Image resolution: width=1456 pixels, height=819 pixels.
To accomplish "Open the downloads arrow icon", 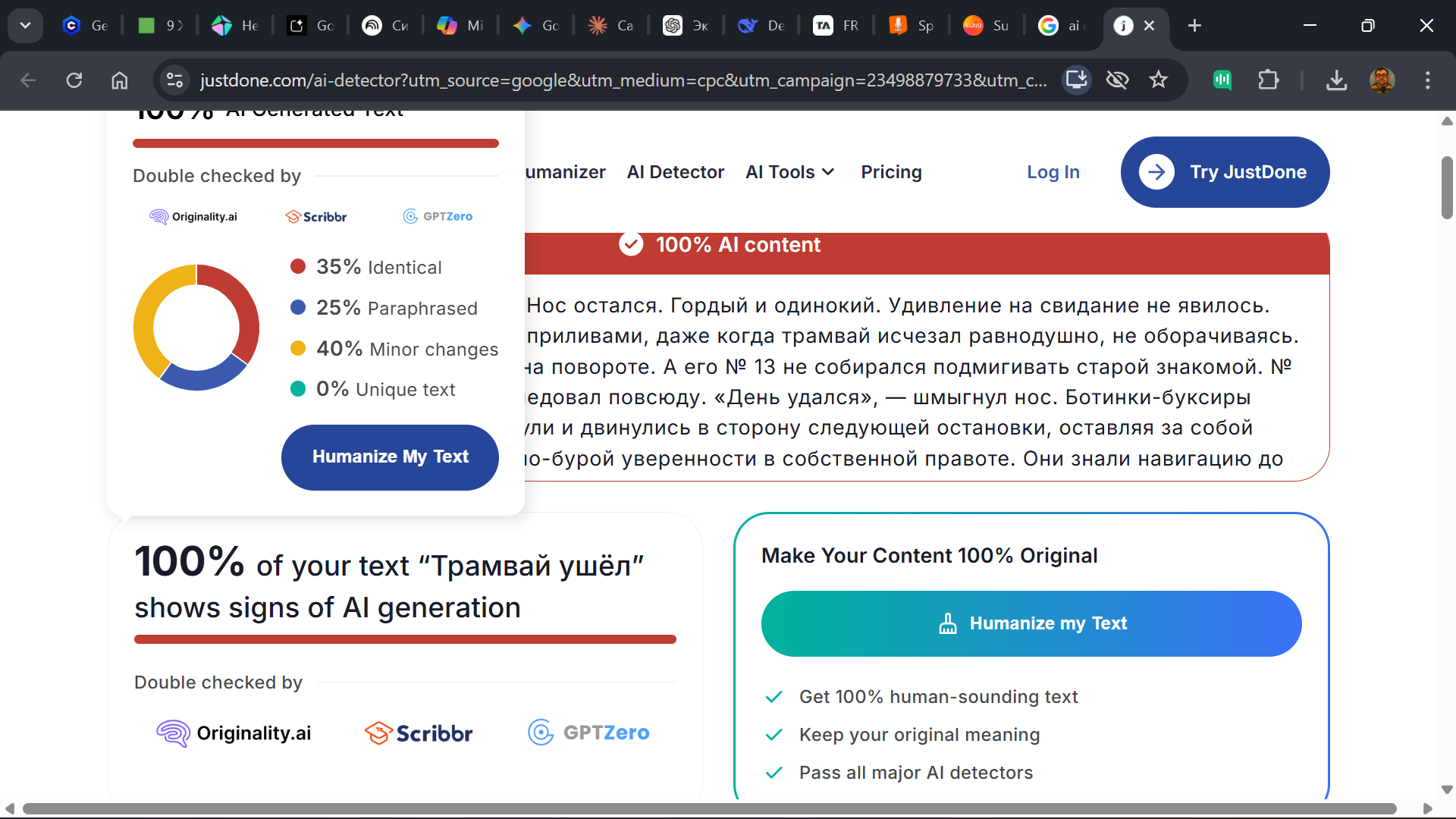I will click(x=1336, y=80).
